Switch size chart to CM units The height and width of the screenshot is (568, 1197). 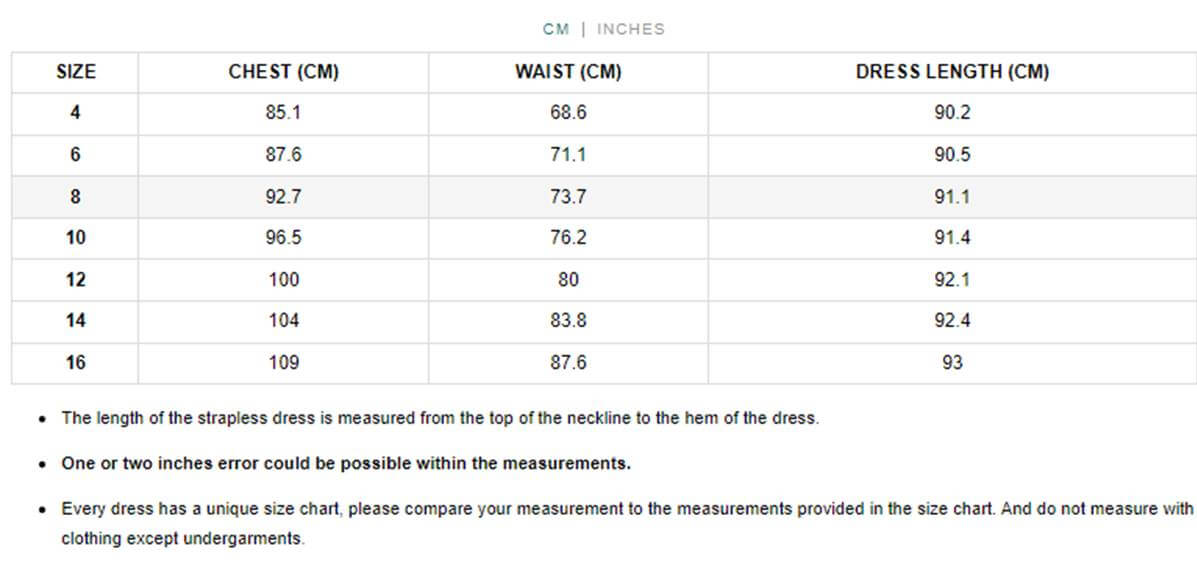coord(556,29)
